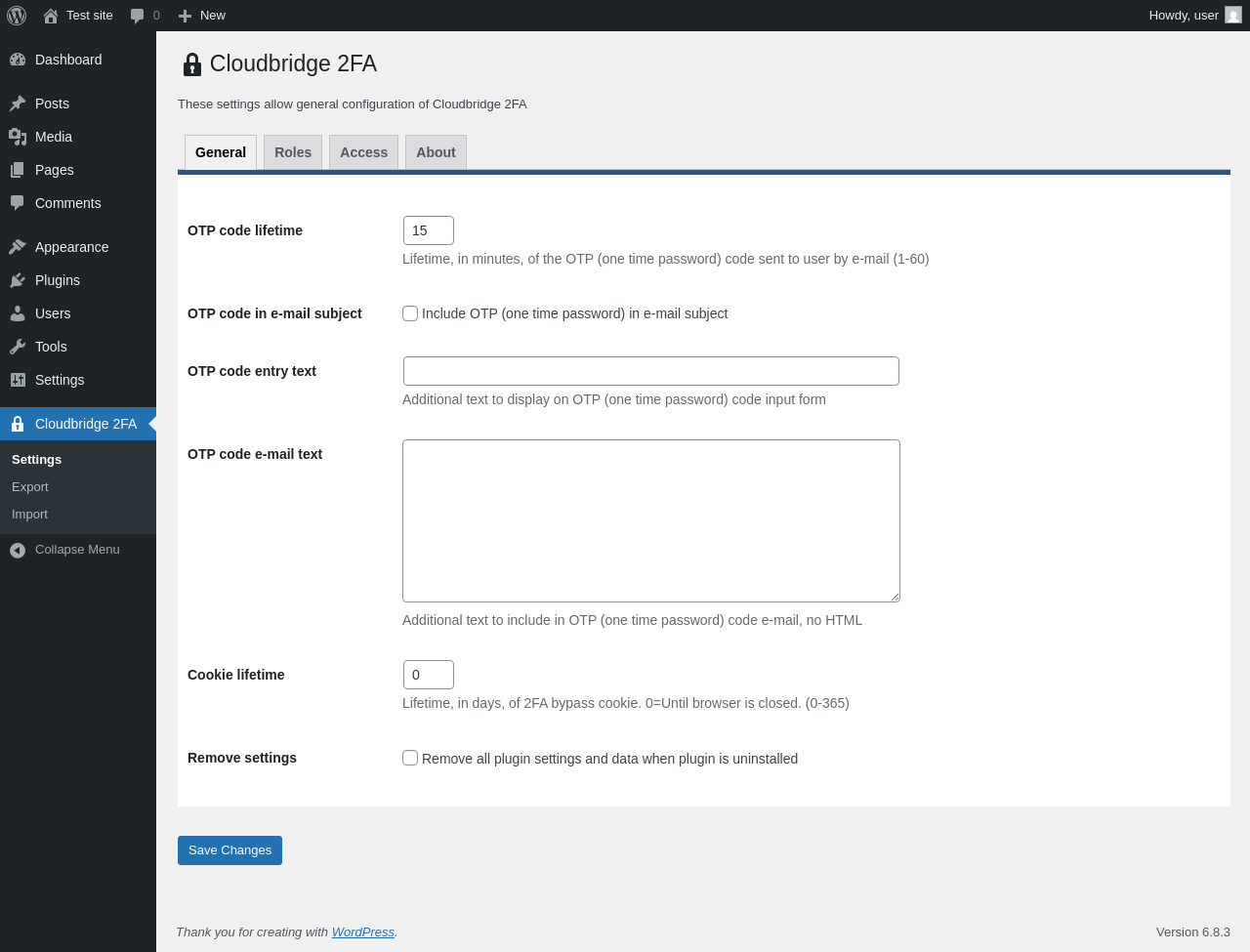The image size is (1250, 952).
Task: Open the Export submenu item
Action: (30, 487)
